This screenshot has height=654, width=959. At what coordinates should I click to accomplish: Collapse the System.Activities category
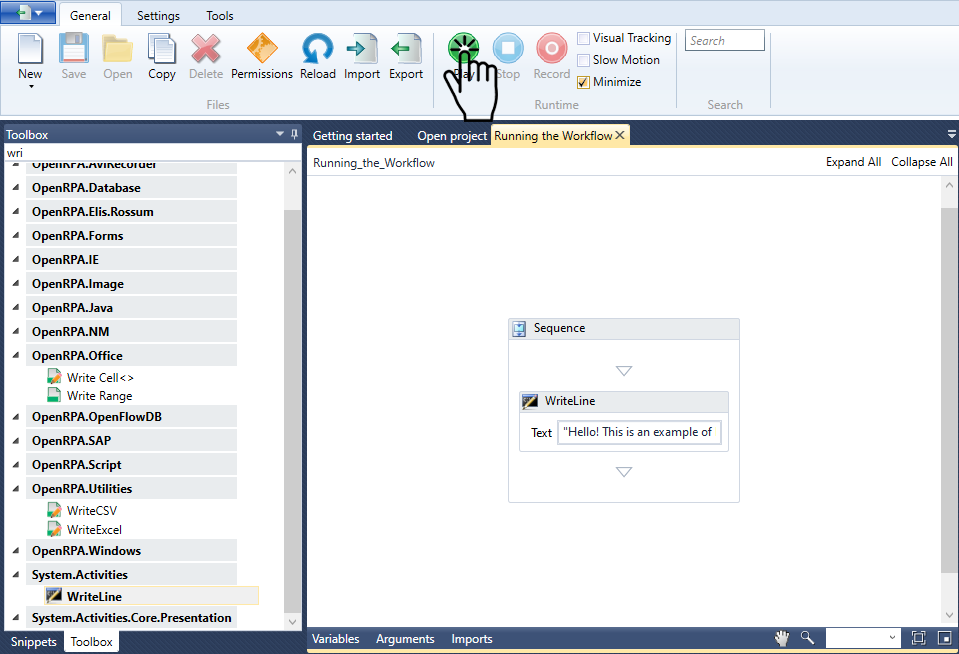[16, 574]
